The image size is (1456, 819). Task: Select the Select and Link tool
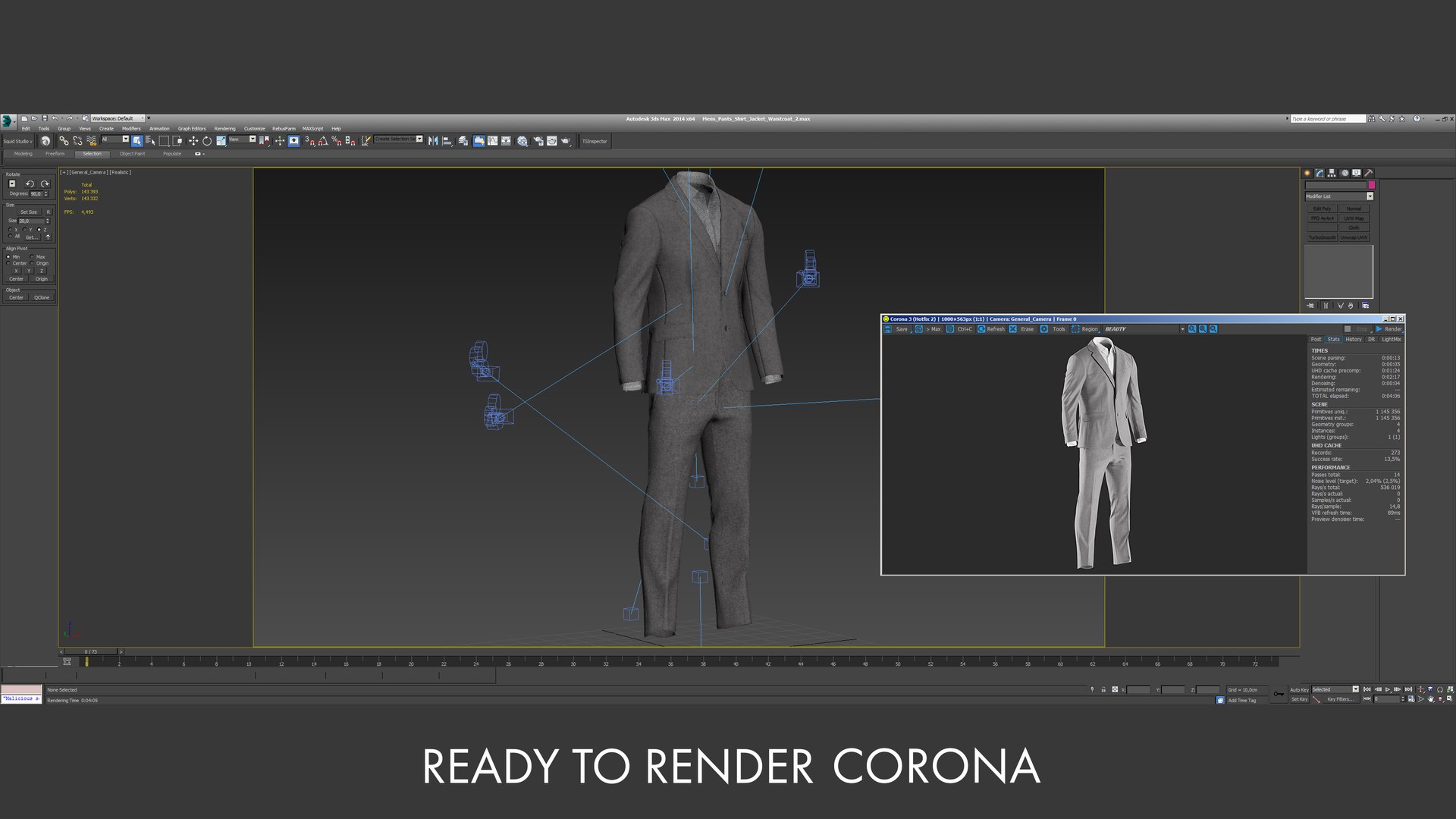tap(64, 141)
